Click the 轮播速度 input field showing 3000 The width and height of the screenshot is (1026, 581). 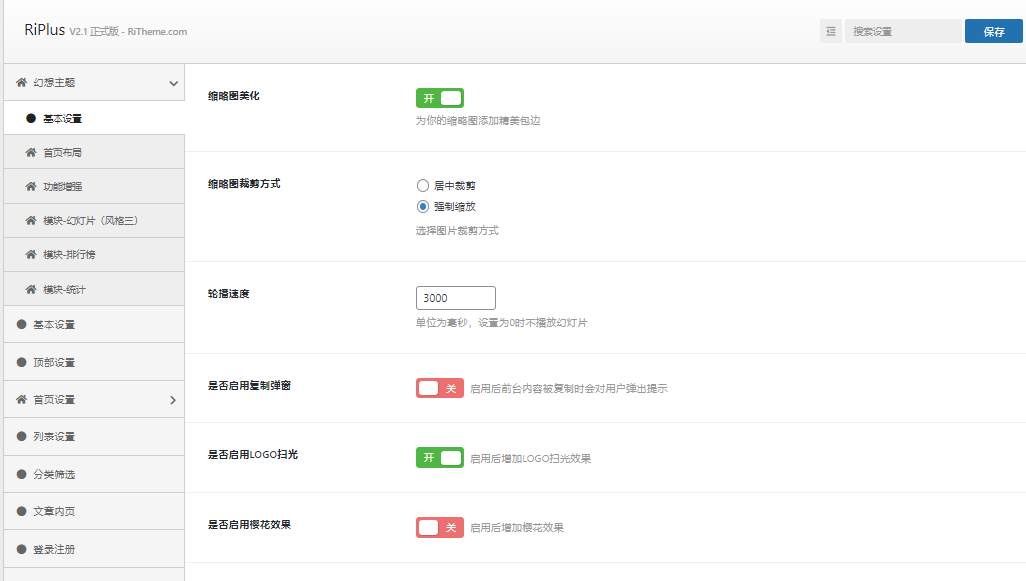coord(455,298)
